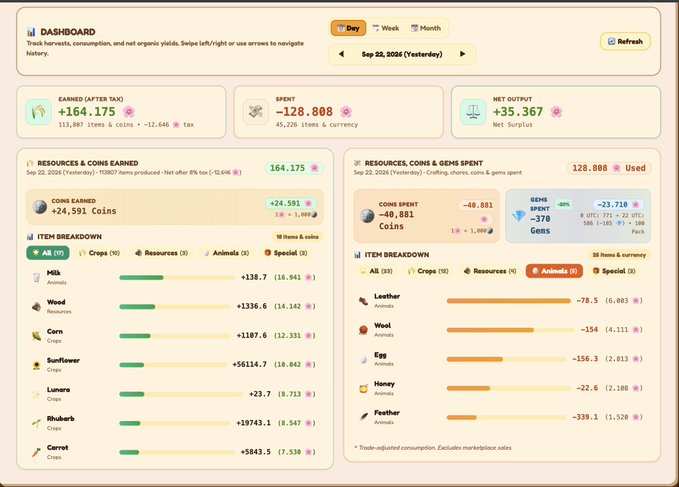Viewport: 679px width, 487px height.
Task: Click the Item Breakdown chart icon in earned panel
Action: point(30,237)
